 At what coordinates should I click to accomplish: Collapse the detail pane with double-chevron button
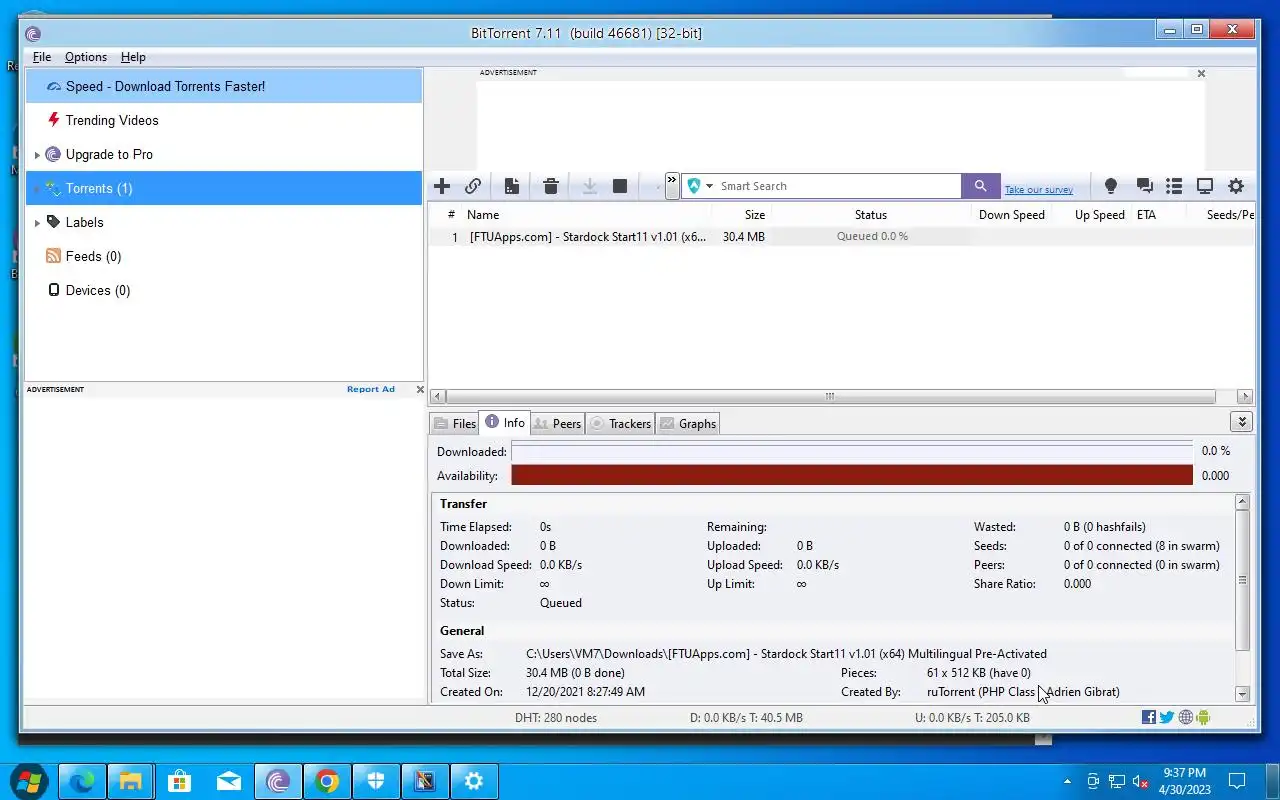tap(1241, 422)
